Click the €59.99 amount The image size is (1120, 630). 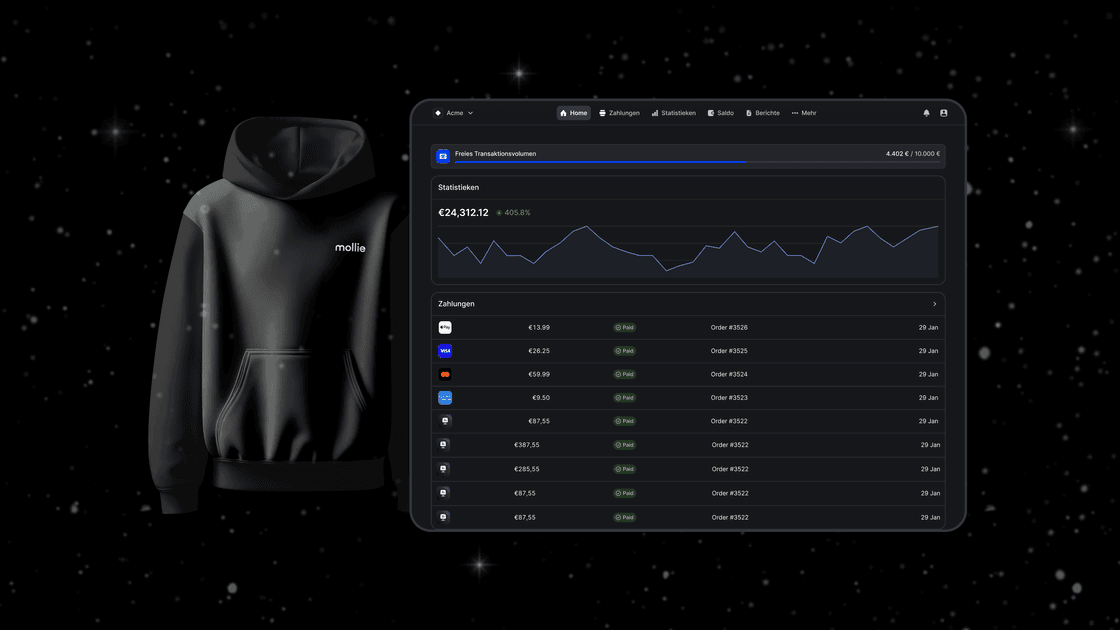point(539,374)
